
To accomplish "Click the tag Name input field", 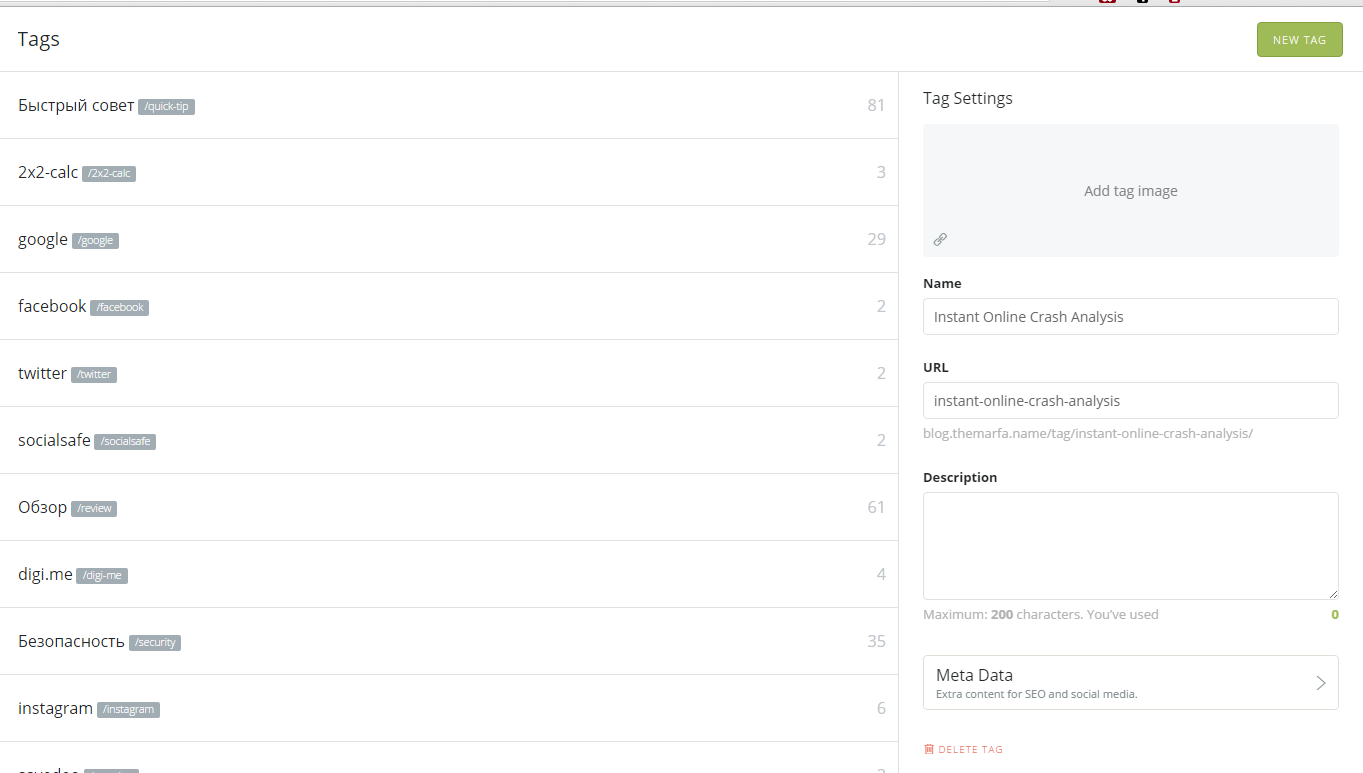I will tap(1130, 317).
